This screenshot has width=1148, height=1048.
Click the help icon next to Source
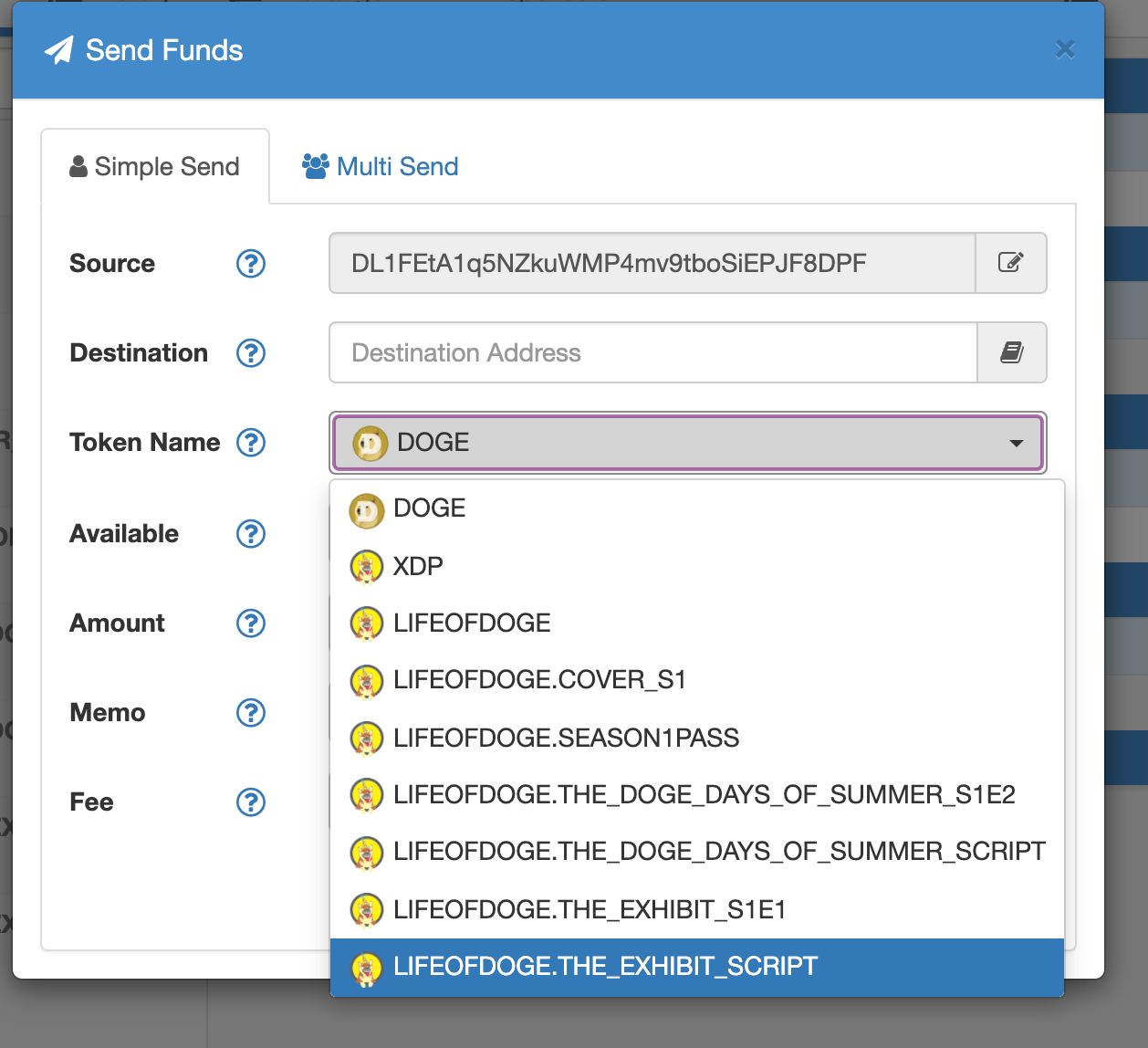(251, 263)
